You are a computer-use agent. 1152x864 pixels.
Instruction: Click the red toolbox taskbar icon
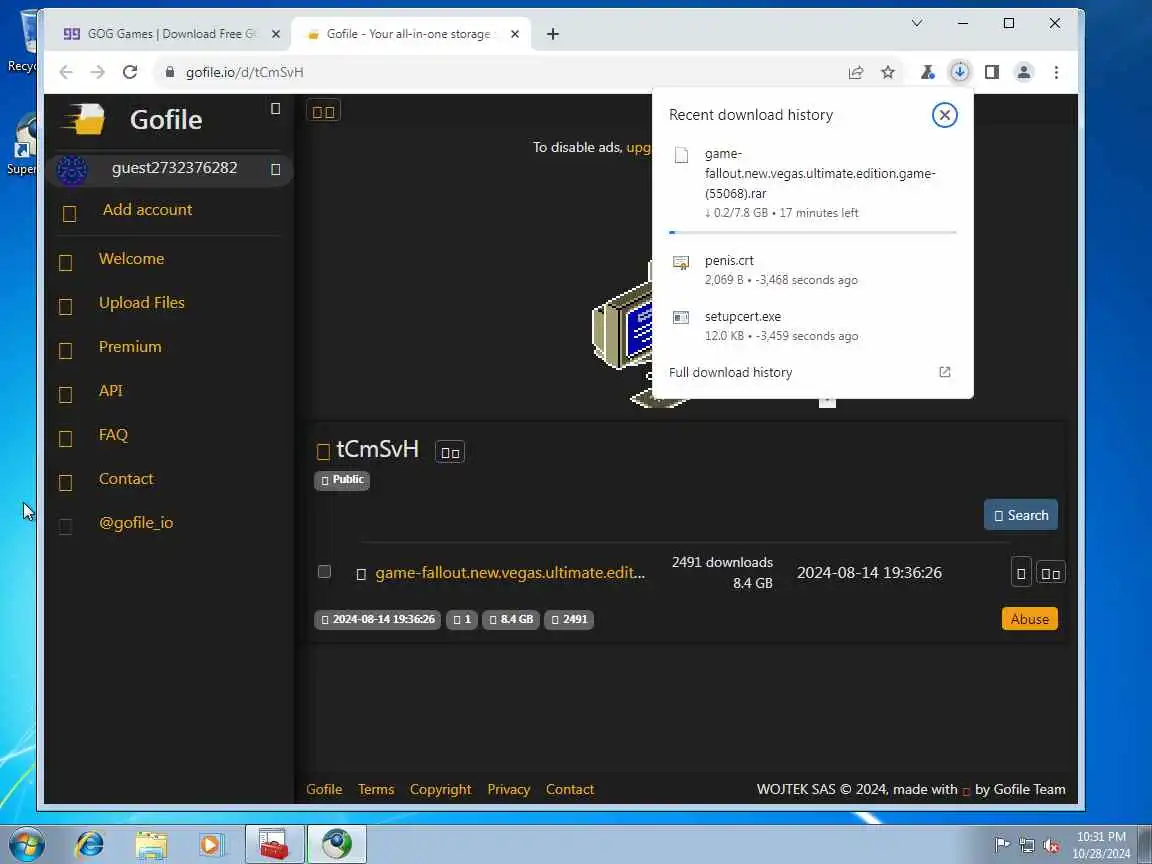274,844
